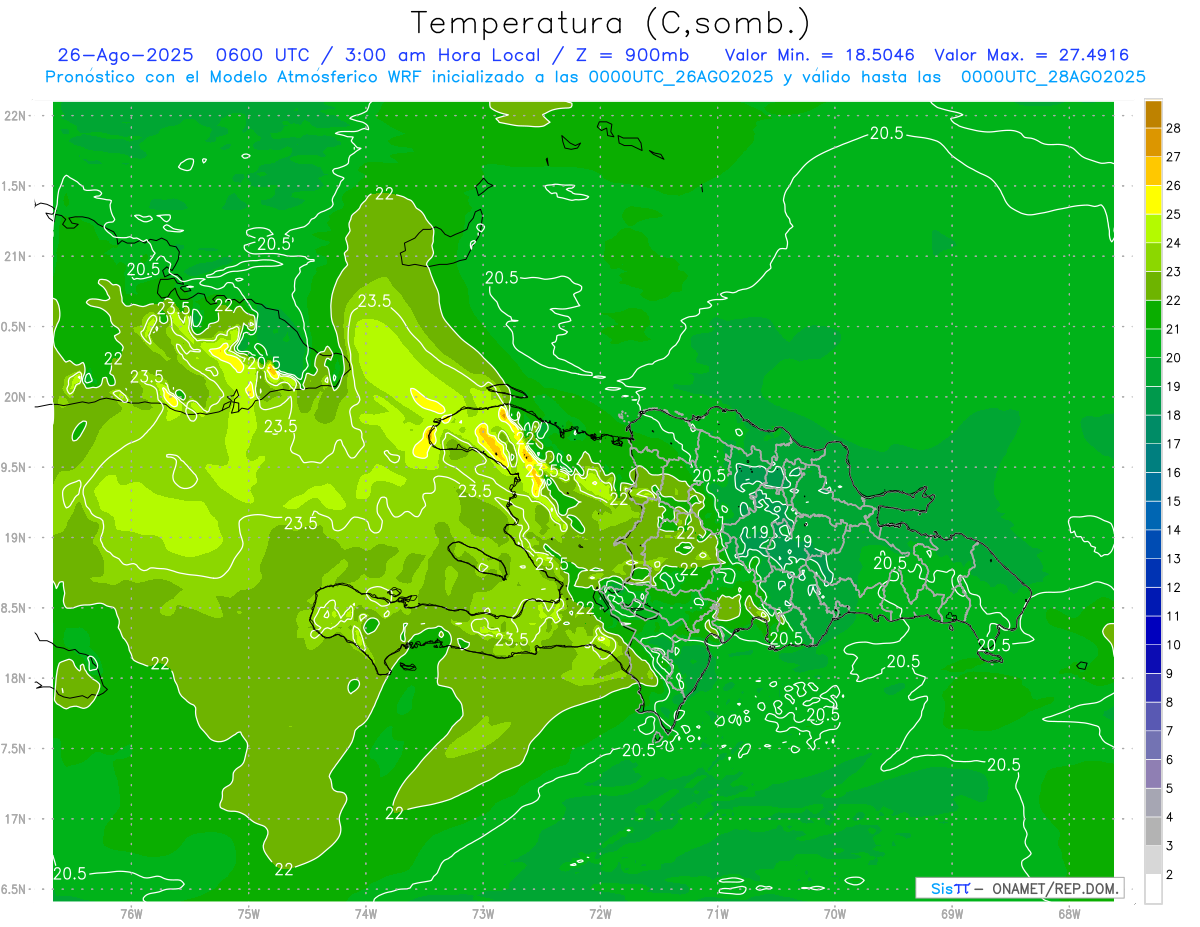Screen dimensions: 1200x927
Task: Click the '69W' longitude axis label
Action: [952, 913]
